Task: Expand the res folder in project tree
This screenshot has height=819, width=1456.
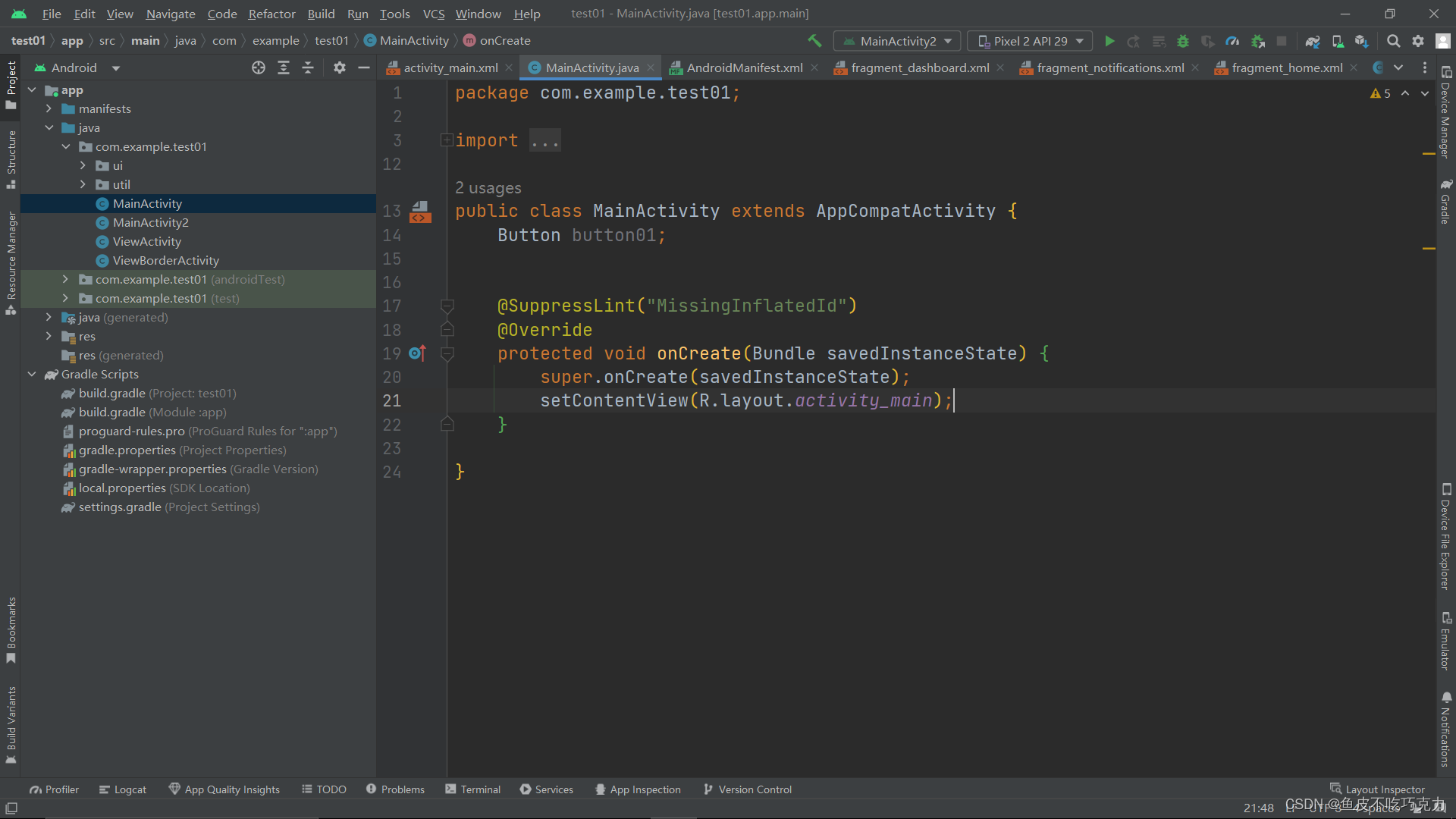Action: [49, 337]
